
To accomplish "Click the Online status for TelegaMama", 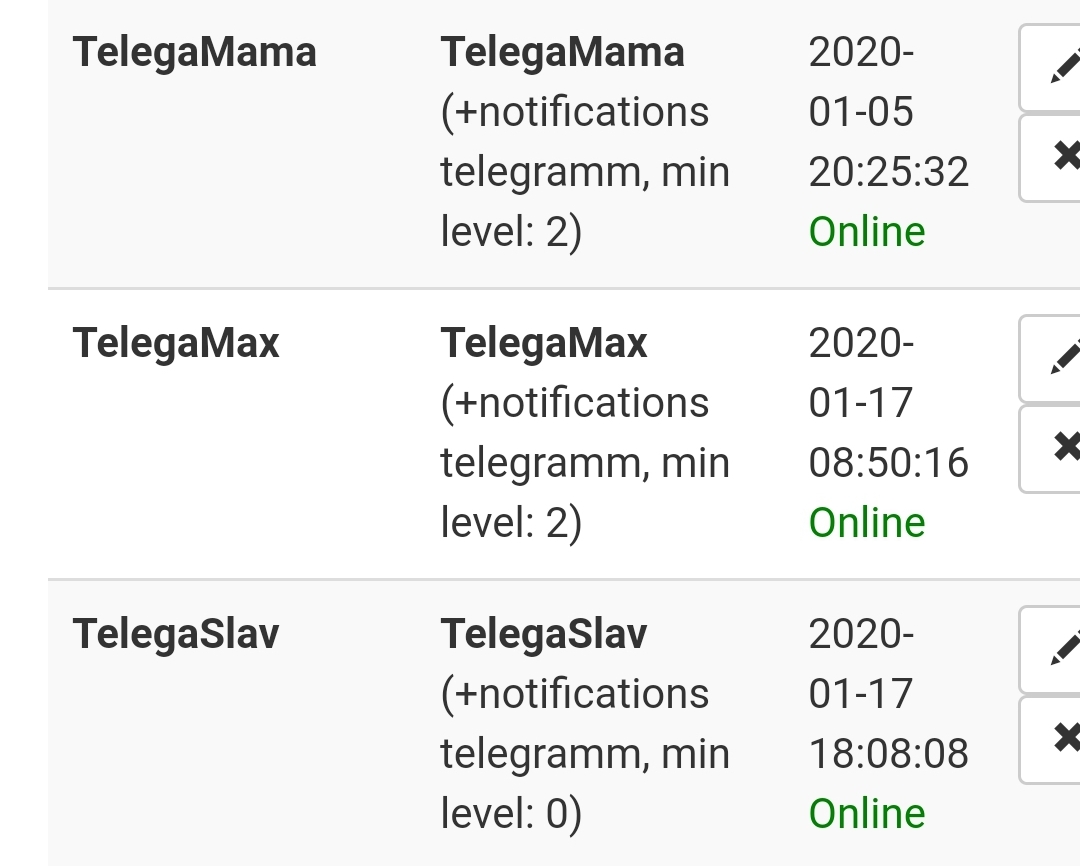I will (x=866, y=231).
